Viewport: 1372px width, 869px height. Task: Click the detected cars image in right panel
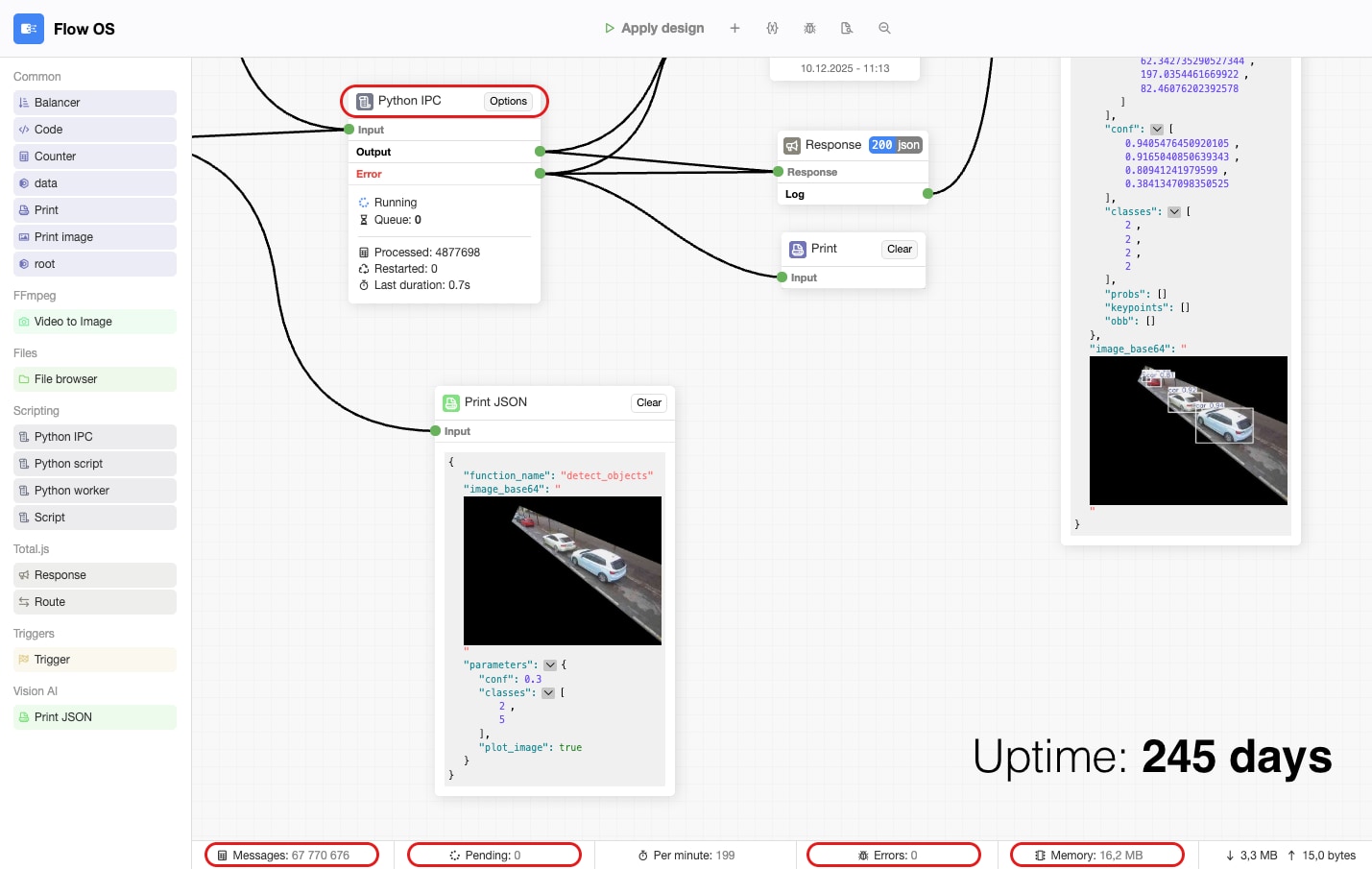click(x=1189, y=430)
